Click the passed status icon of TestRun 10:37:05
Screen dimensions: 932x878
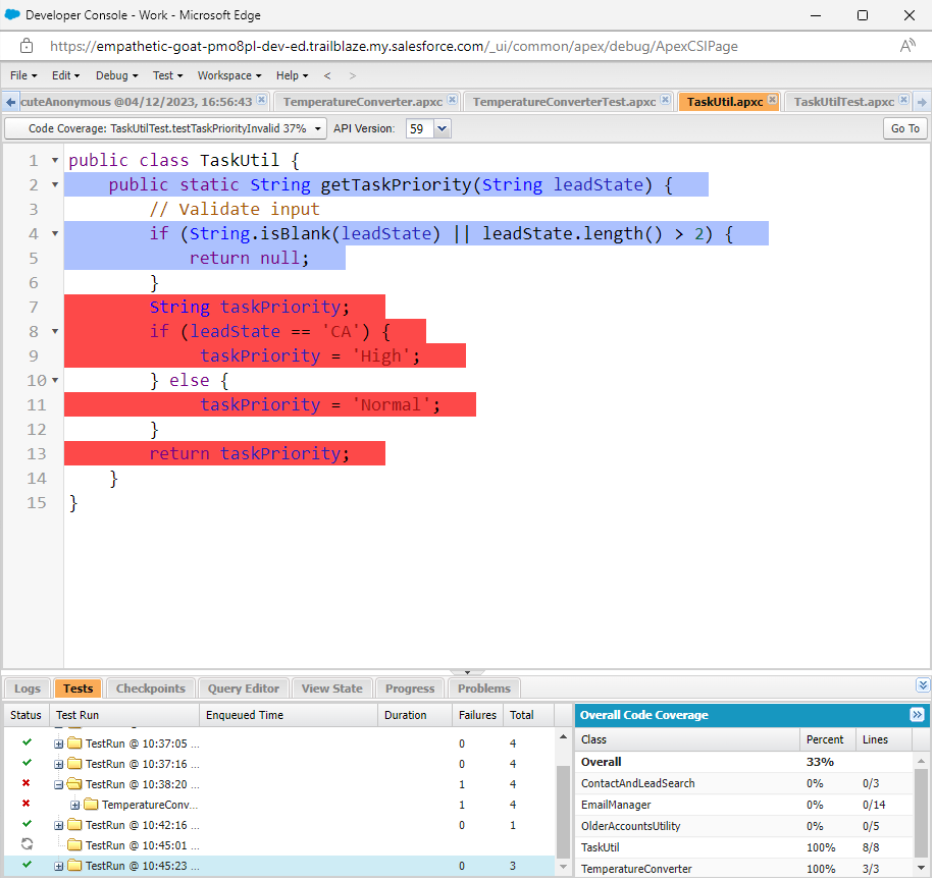pyautogui.click(x=27, y=742)
